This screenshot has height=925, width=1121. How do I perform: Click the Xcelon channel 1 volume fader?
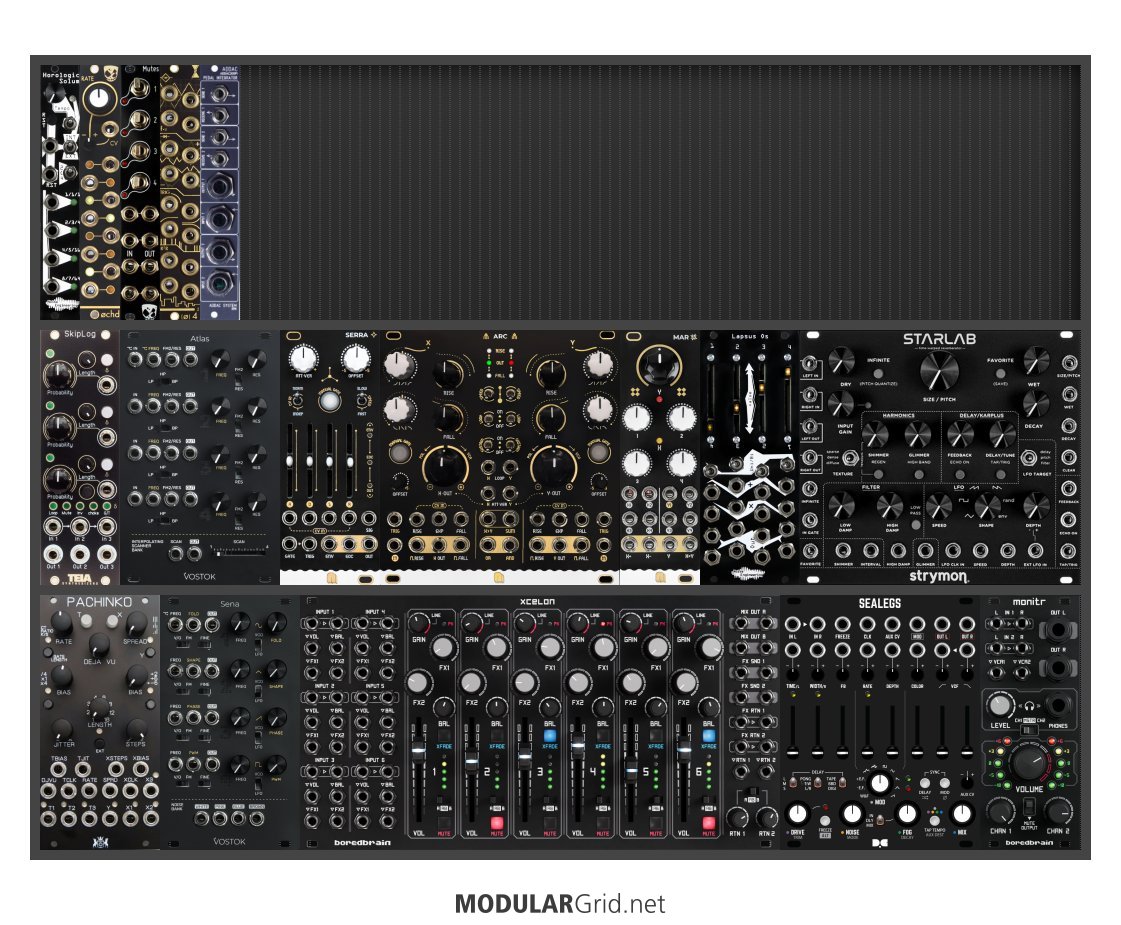419,750
